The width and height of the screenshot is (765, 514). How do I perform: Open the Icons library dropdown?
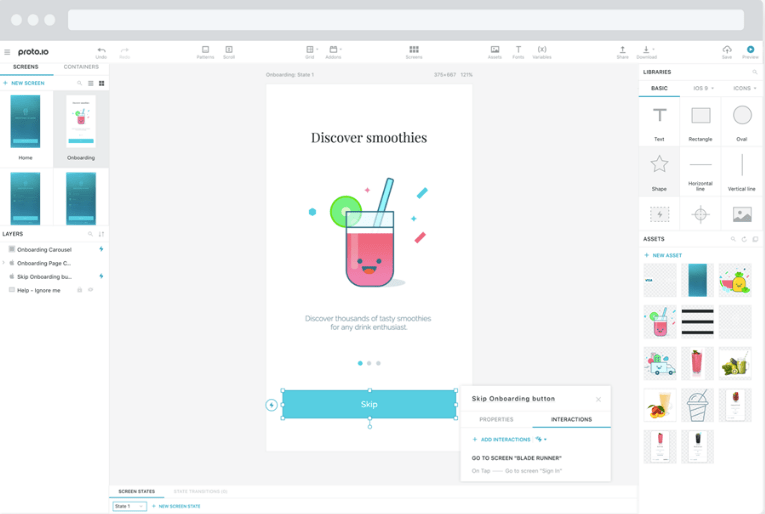point(745,88)
